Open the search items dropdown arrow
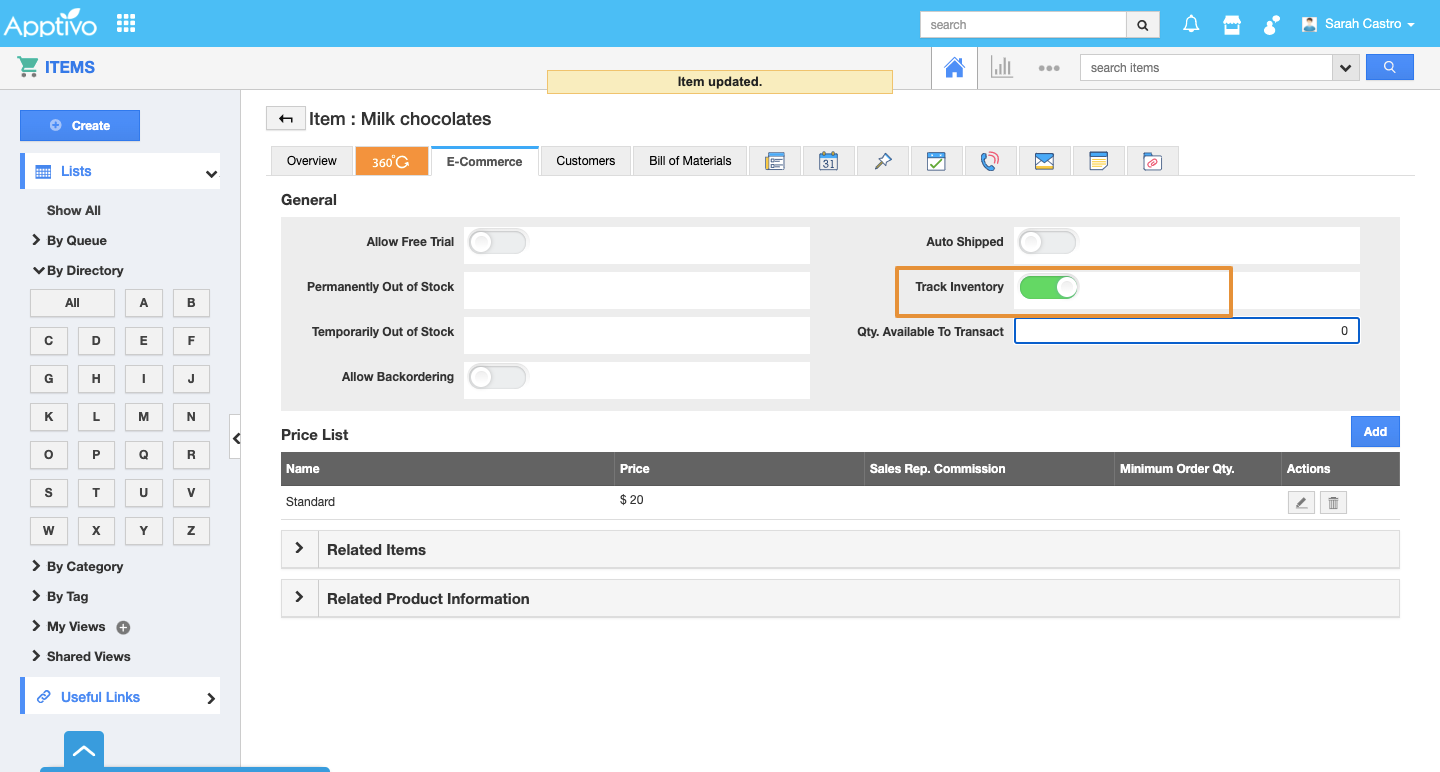Viewport: 1440px width, 772px height. 1345,68
